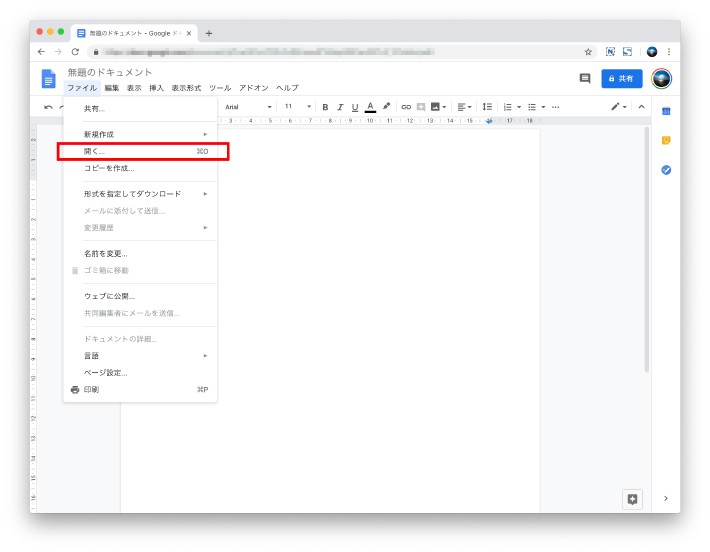Select 開く... in the file menu

[x=140, y=151]
